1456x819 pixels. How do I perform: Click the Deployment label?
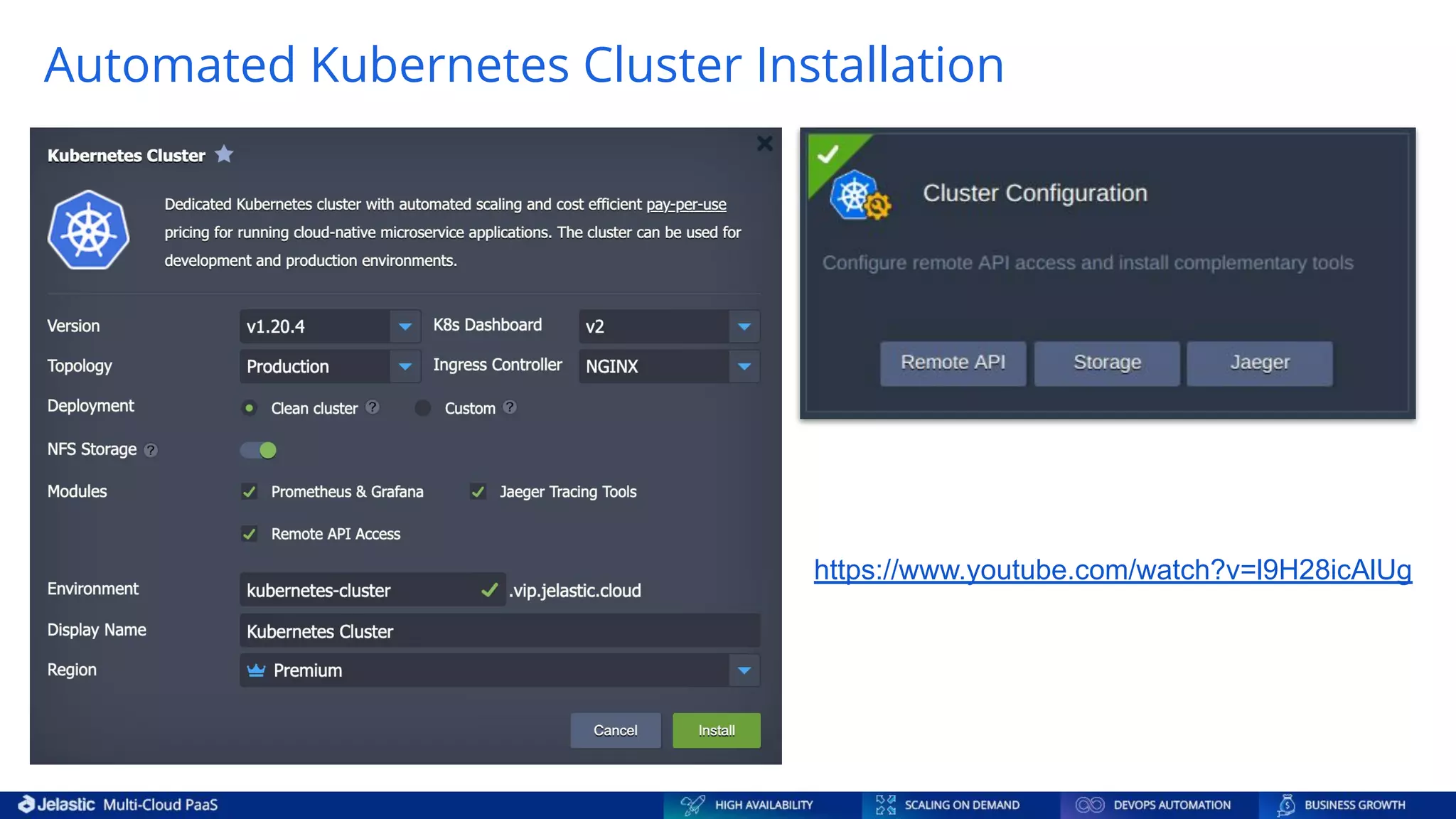pos(90,406)
